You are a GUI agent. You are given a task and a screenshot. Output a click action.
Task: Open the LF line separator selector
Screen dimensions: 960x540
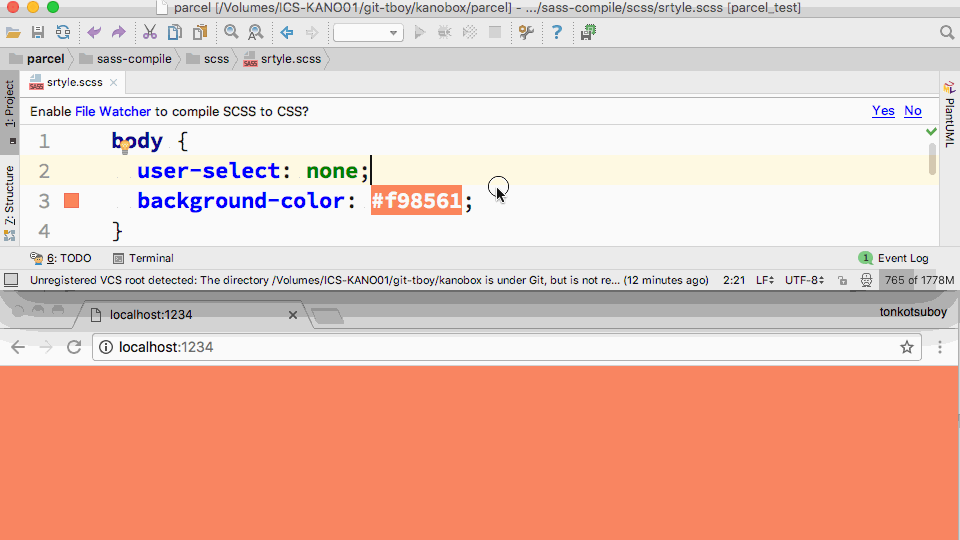tap(764, 281)
